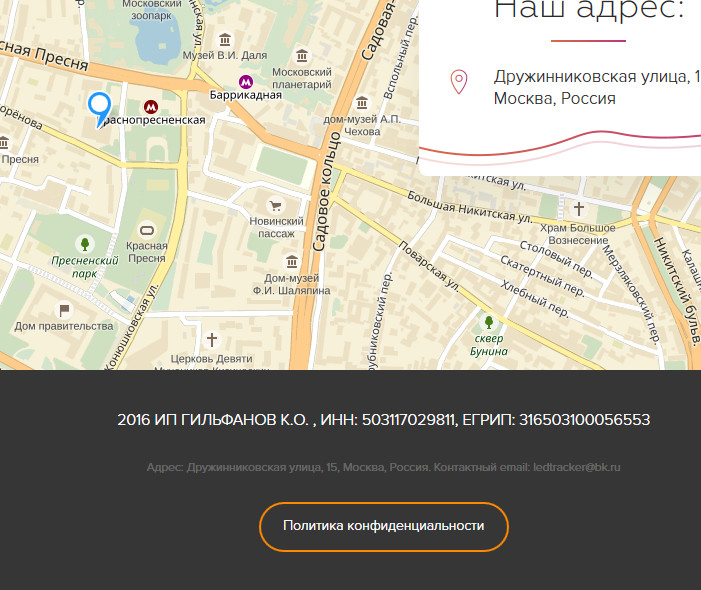The width and height of the screenshot is (701, 590).
Task: Click the blue location pin marker
Action: [99, 109]
